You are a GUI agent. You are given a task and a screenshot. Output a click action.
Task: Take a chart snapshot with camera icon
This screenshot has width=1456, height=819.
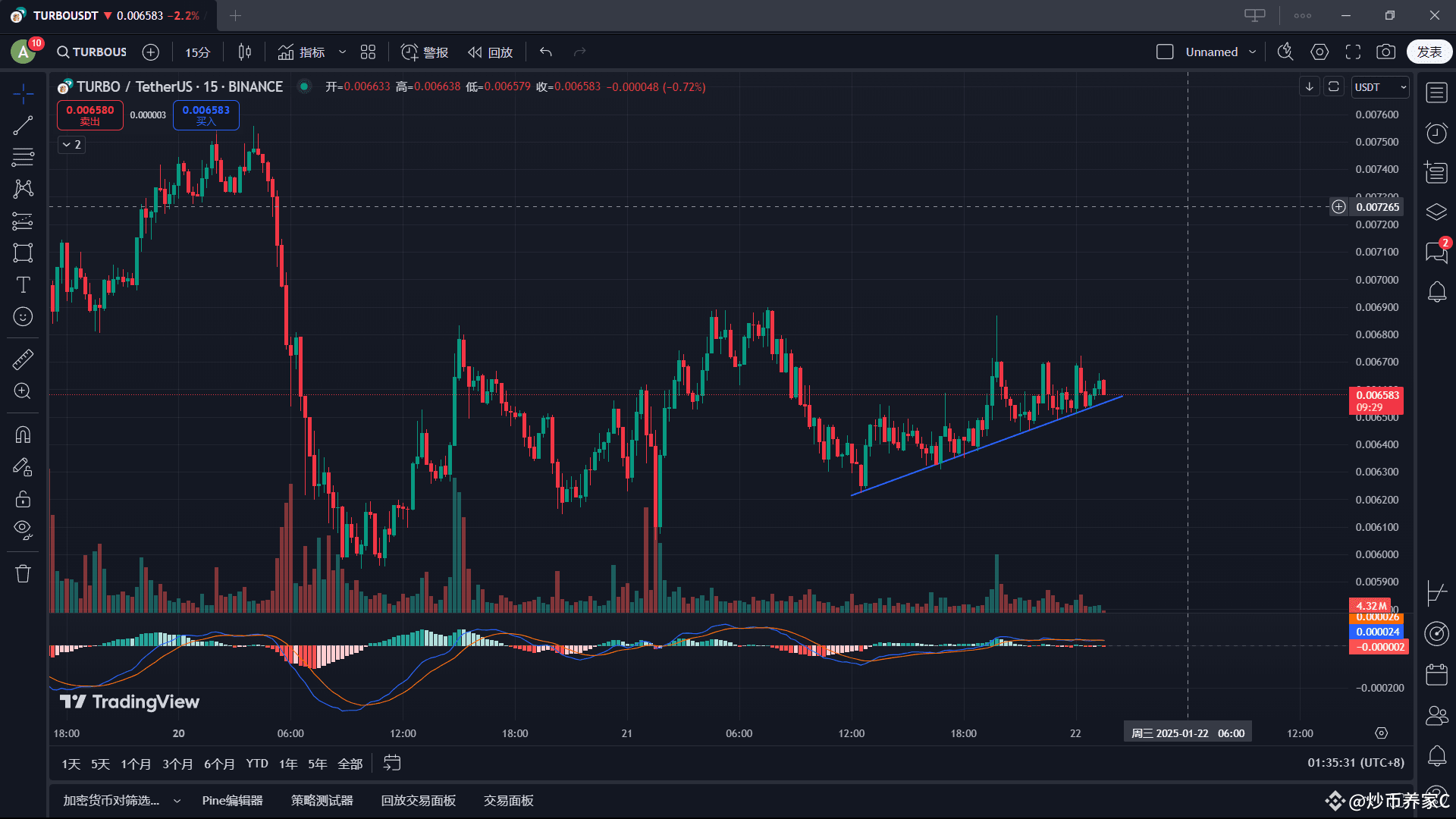(1385, 52)
